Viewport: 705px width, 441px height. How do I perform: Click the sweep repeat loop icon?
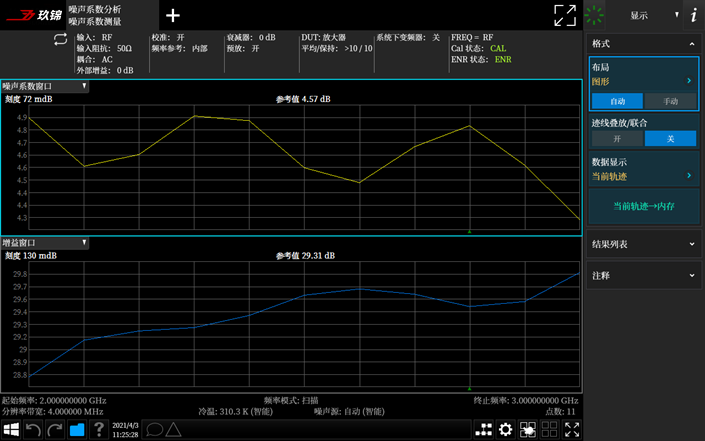pyautogui.click(x=60, y=40)
